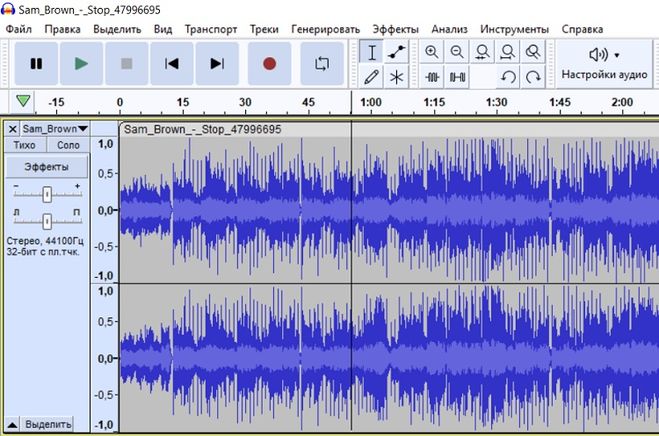This screenshot has width=659, height=436.
Task: Click the Стерео, 44100Гц track info text
Action: click(x=45, y=241)
